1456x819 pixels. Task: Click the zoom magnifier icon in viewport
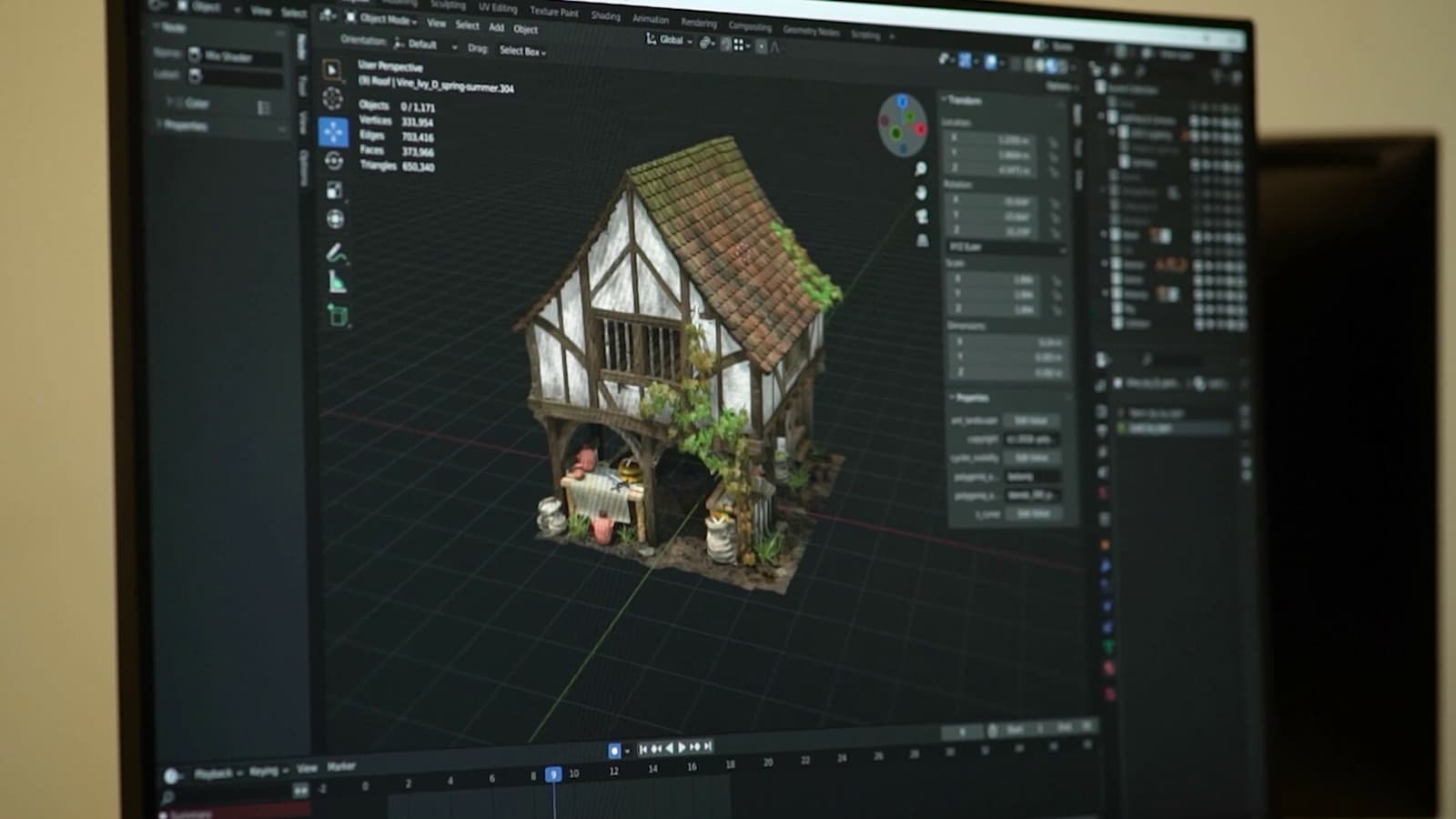point(920,169)
